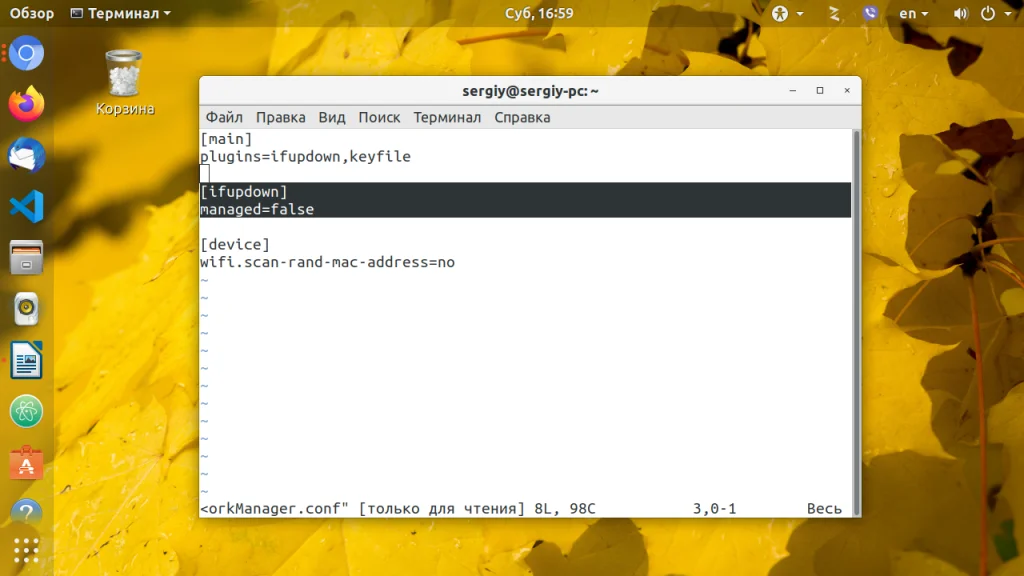Click the status line file name
The image size is (1024, 576).
pos(274,509)
